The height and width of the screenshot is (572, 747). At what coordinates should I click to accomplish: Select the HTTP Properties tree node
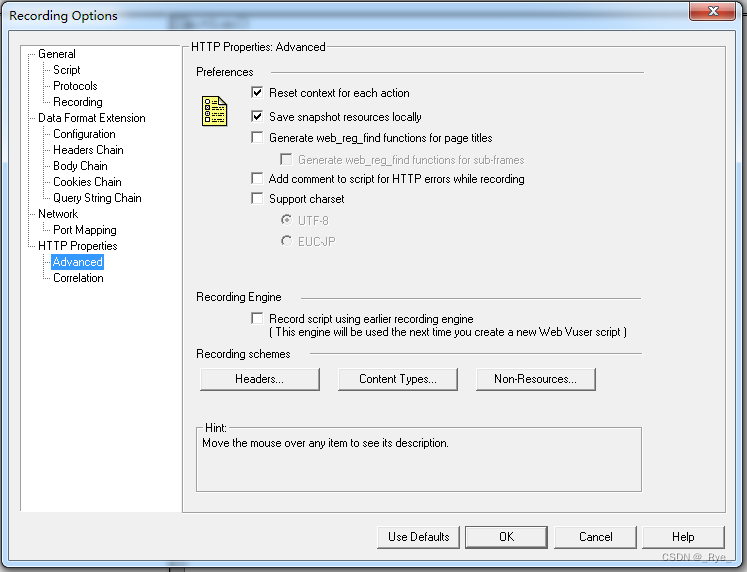pyautogui.click(x=78, y=246)
